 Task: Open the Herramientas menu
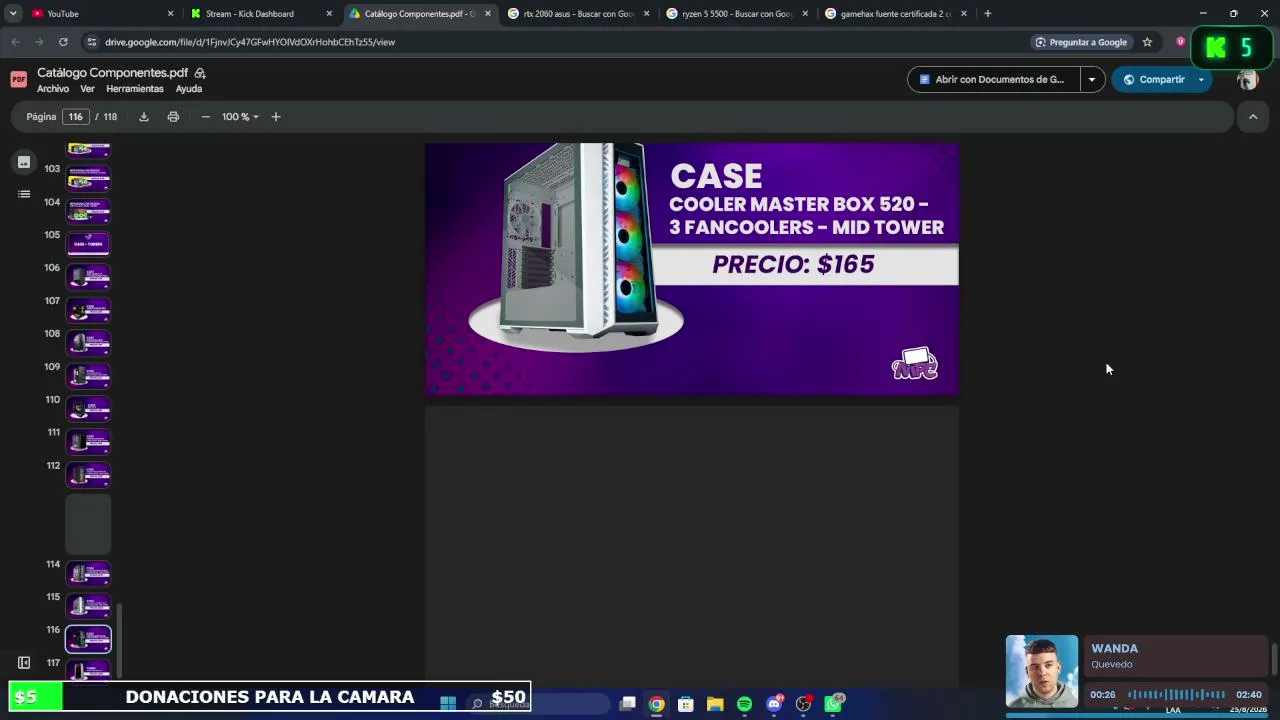[135, 89]
